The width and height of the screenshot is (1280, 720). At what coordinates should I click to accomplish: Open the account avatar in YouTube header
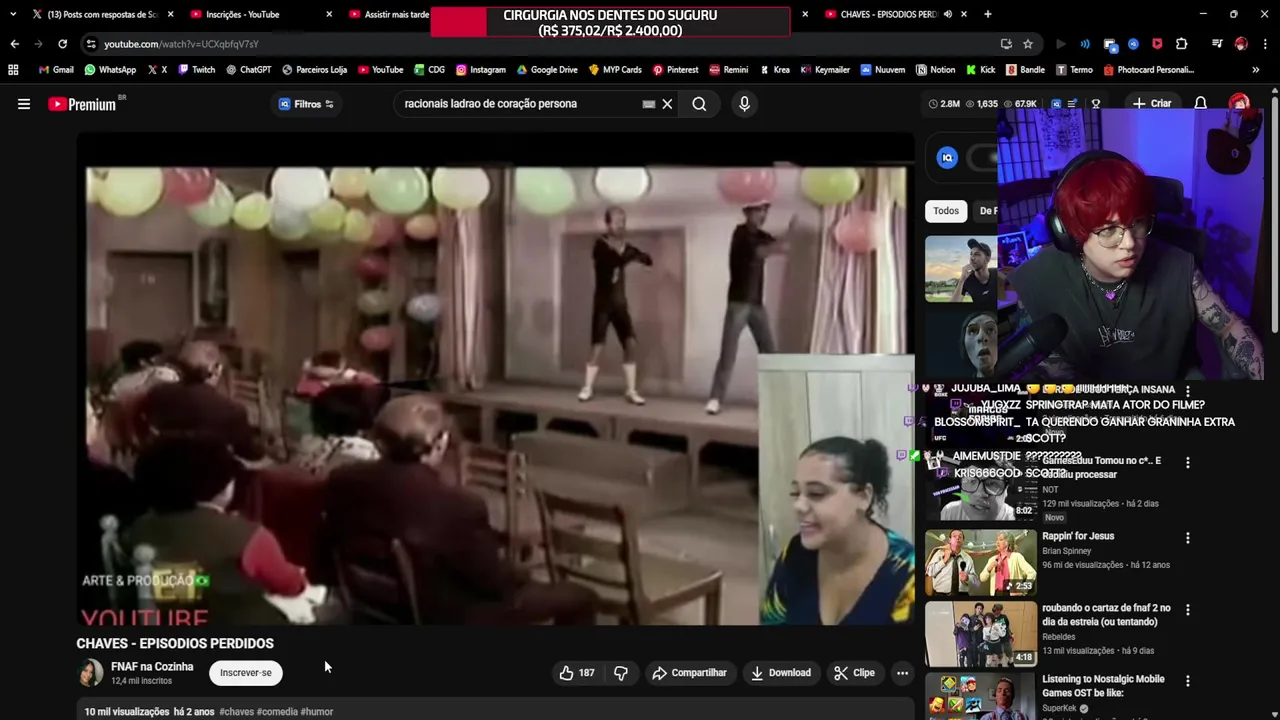(x=1239, y=104)
